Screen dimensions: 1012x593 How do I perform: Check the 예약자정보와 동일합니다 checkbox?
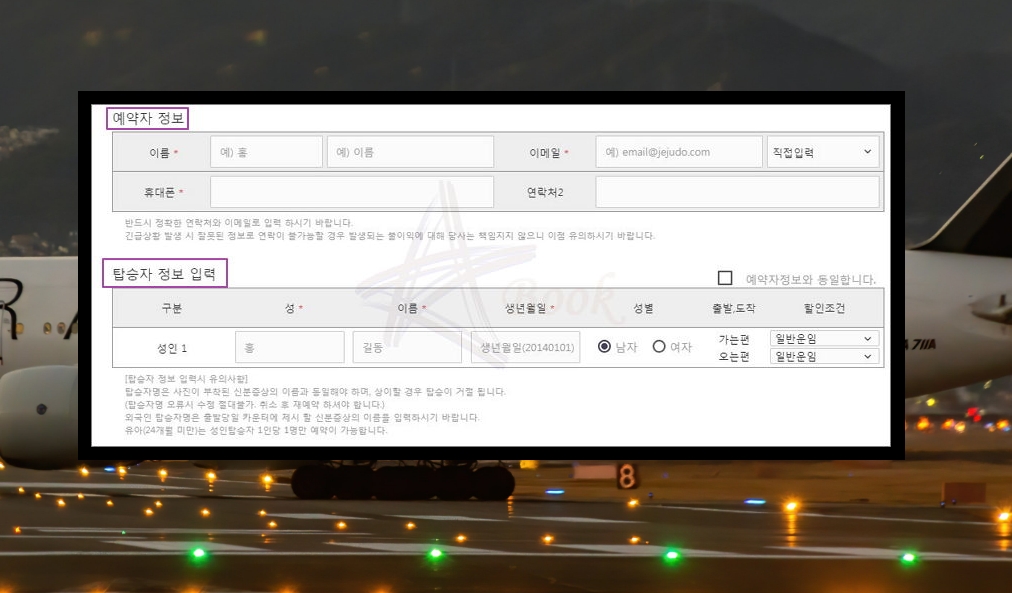coord(725,278)
